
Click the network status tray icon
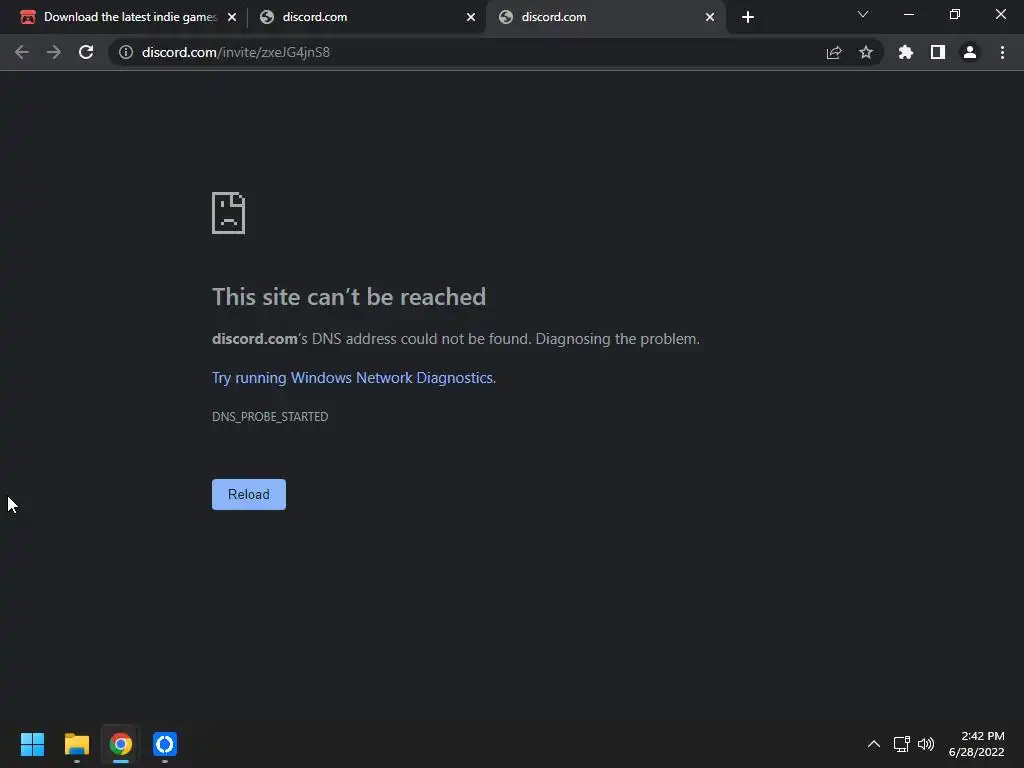902,744
